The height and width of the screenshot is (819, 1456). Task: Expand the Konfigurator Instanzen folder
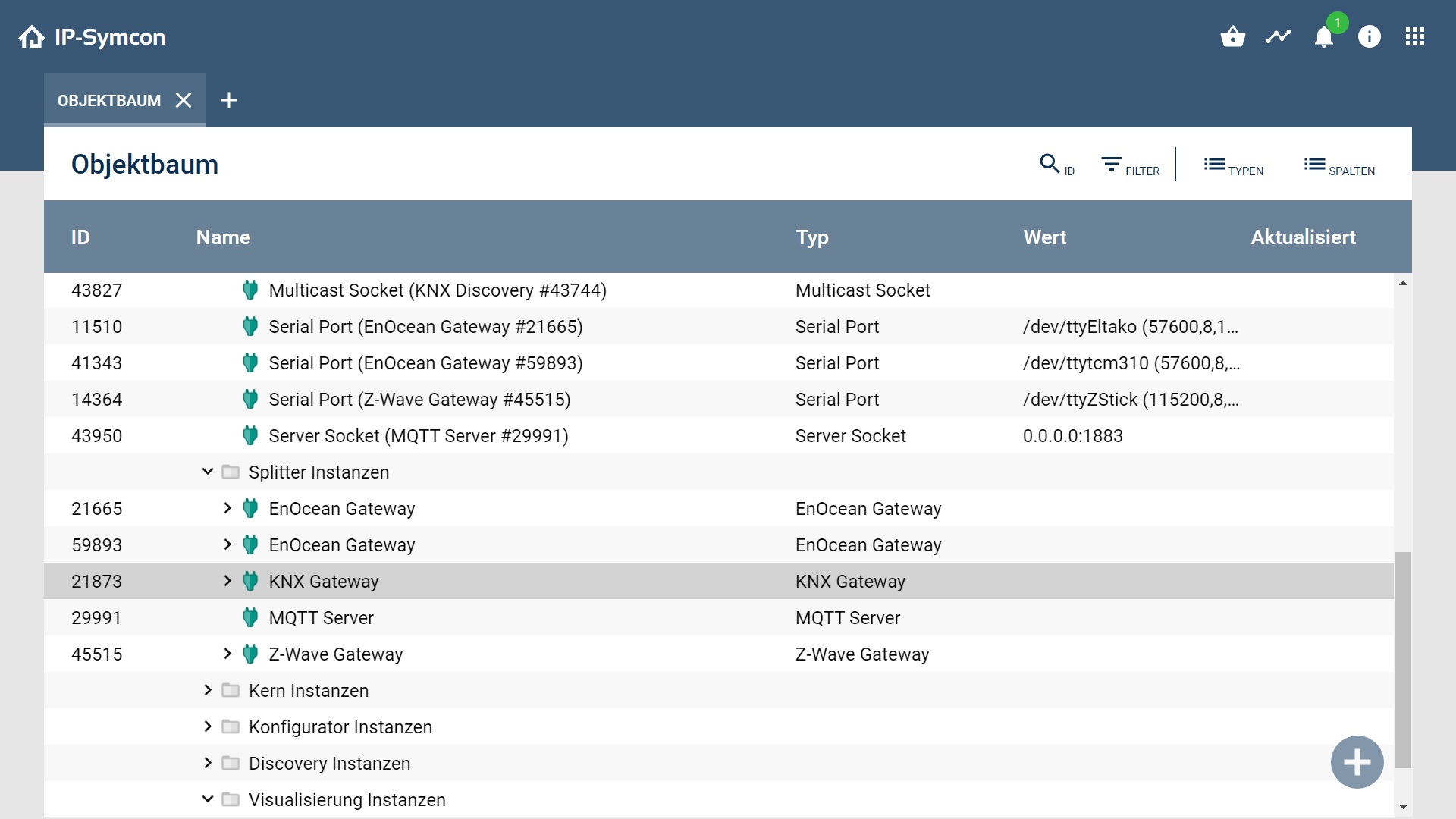[208, 726]
